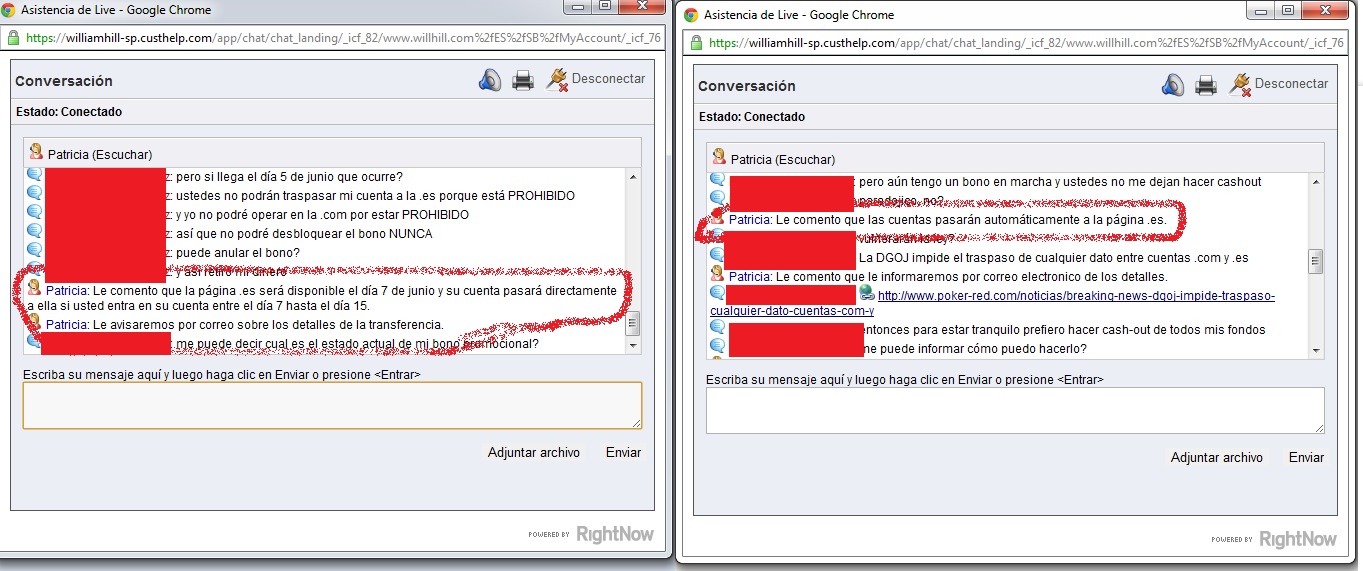Click Adjuntar archivo in right window
Image resolution: width=1363 pixels, height=571 pixels.
point(1217,457)
